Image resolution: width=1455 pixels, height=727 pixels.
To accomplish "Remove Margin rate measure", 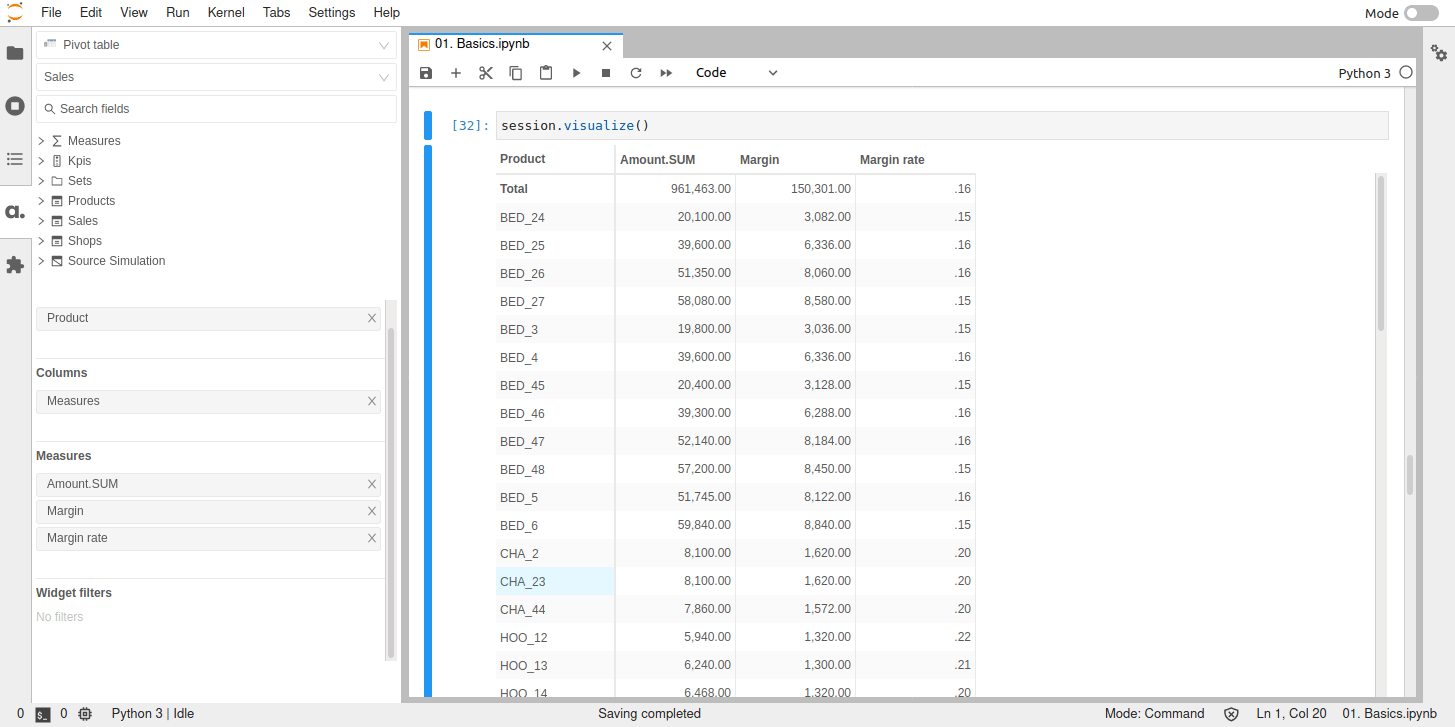I will (372, 538).
